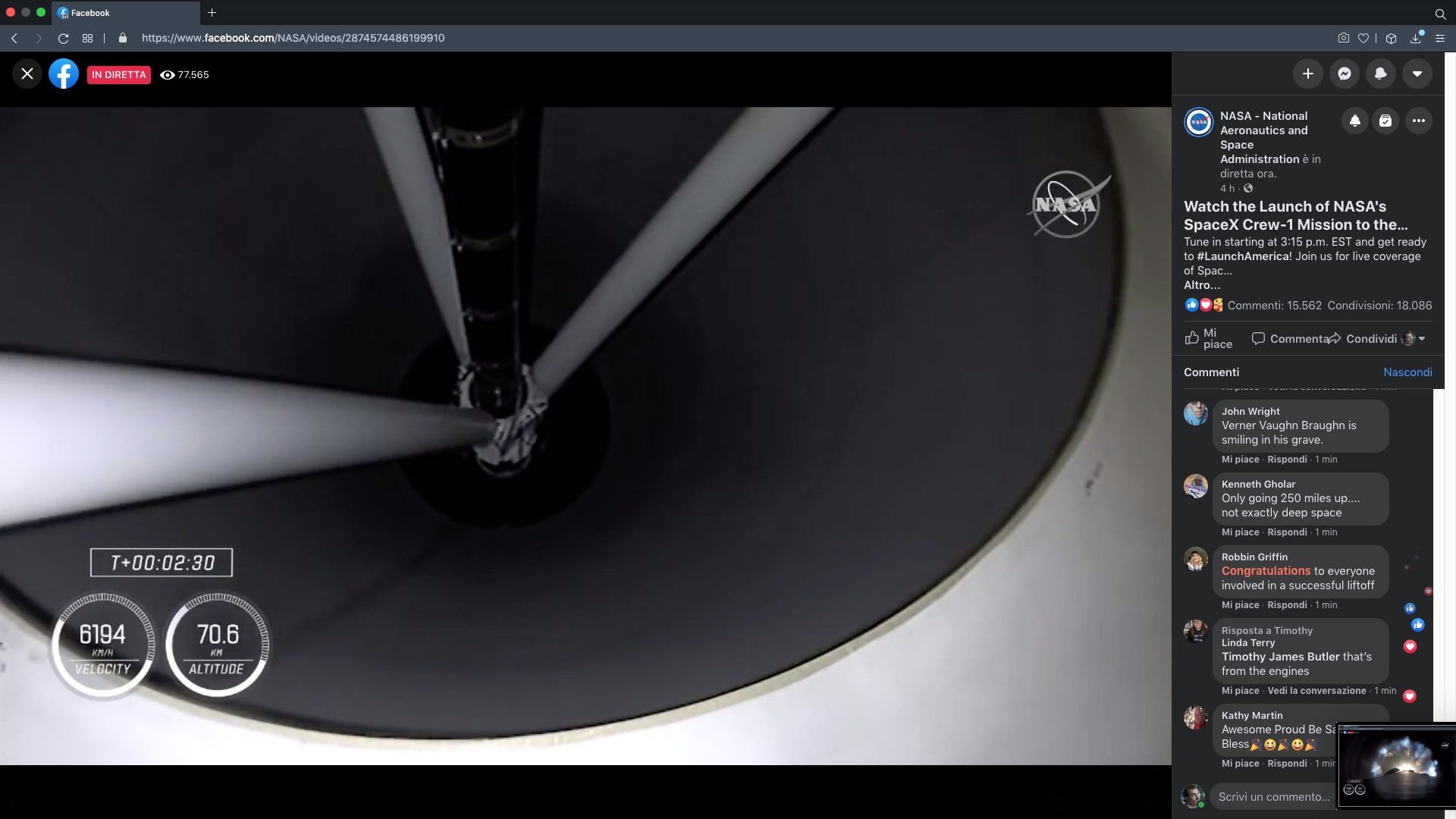Open browser downloads panel
Screen dimensions: 1456x819
coord(1416,38)
